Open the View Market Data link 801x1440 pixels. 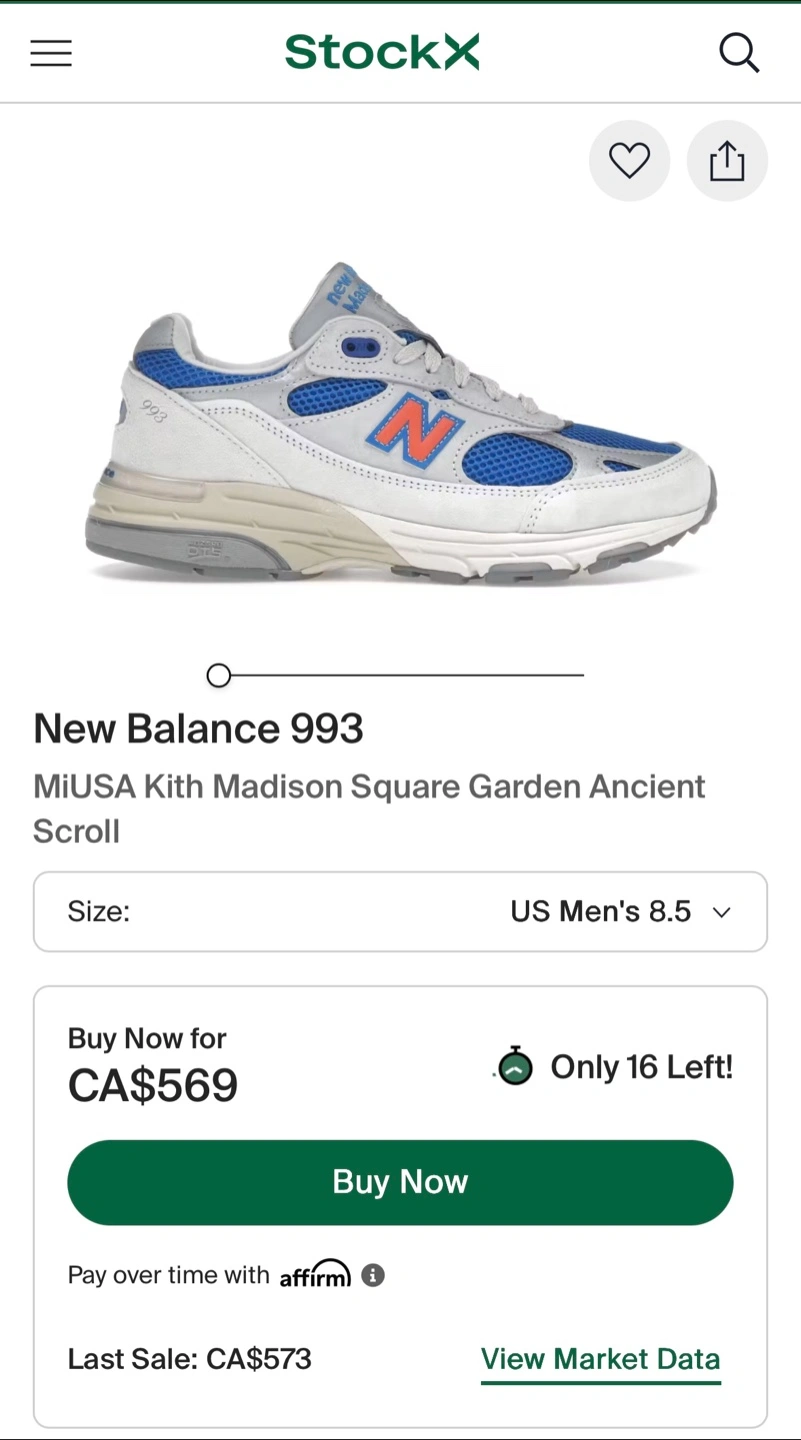point(600,1359)
